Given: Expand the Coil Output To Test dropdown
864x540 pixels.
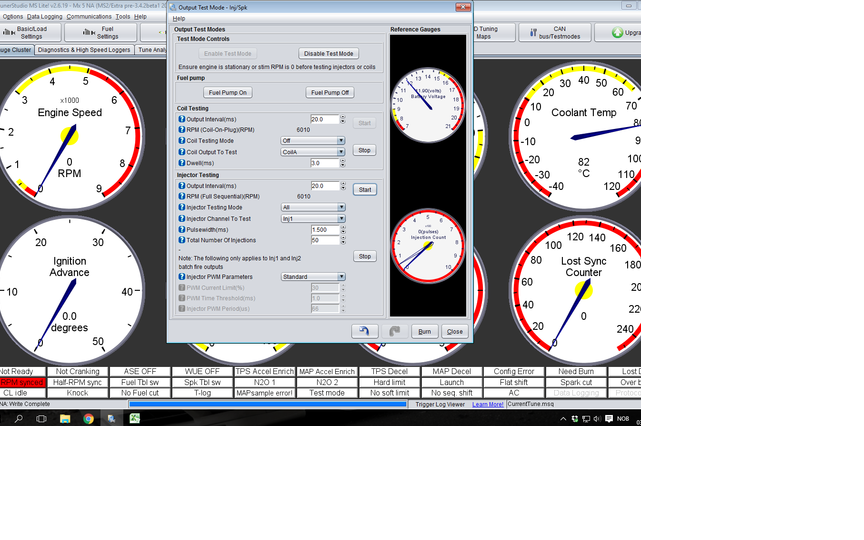Looking at the screenshot, I should 313,152.
